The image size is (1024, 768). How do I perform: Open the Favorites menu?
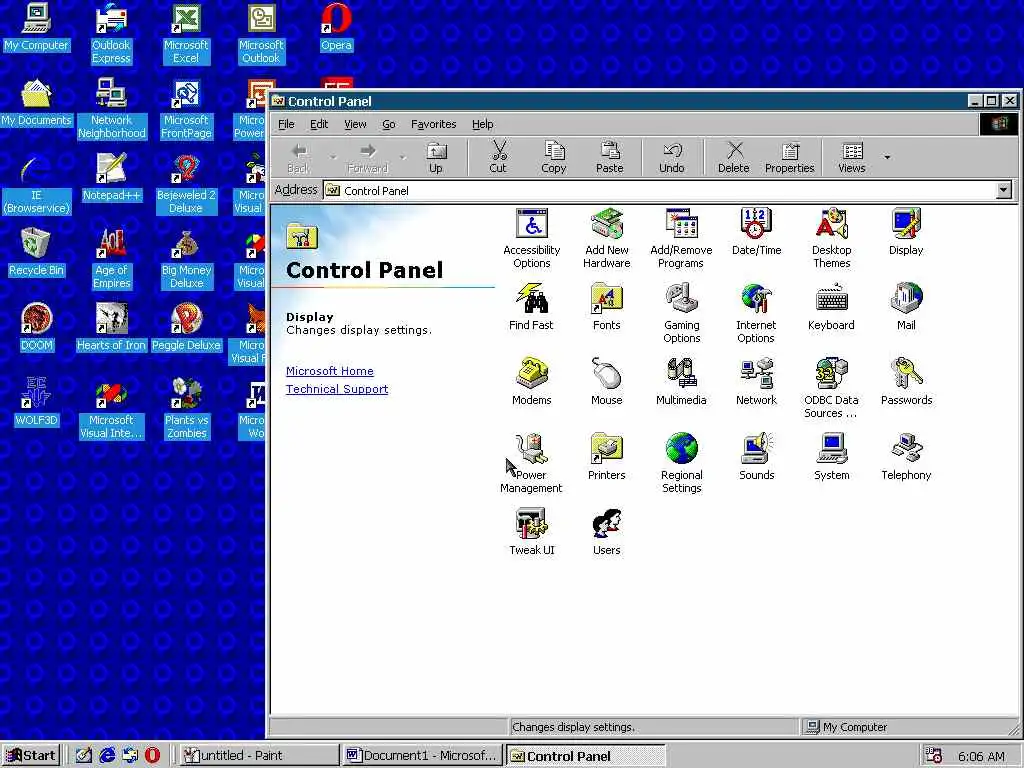434,124
